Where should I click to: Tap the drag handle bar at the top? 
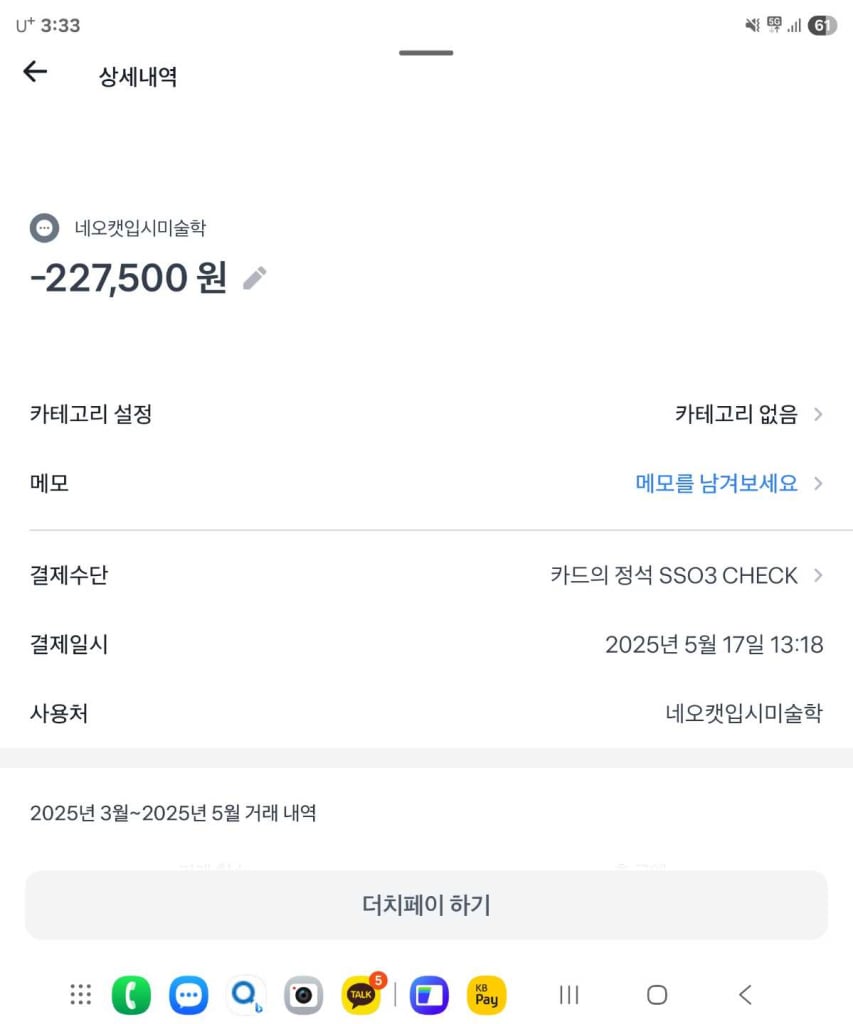point(426,53)
